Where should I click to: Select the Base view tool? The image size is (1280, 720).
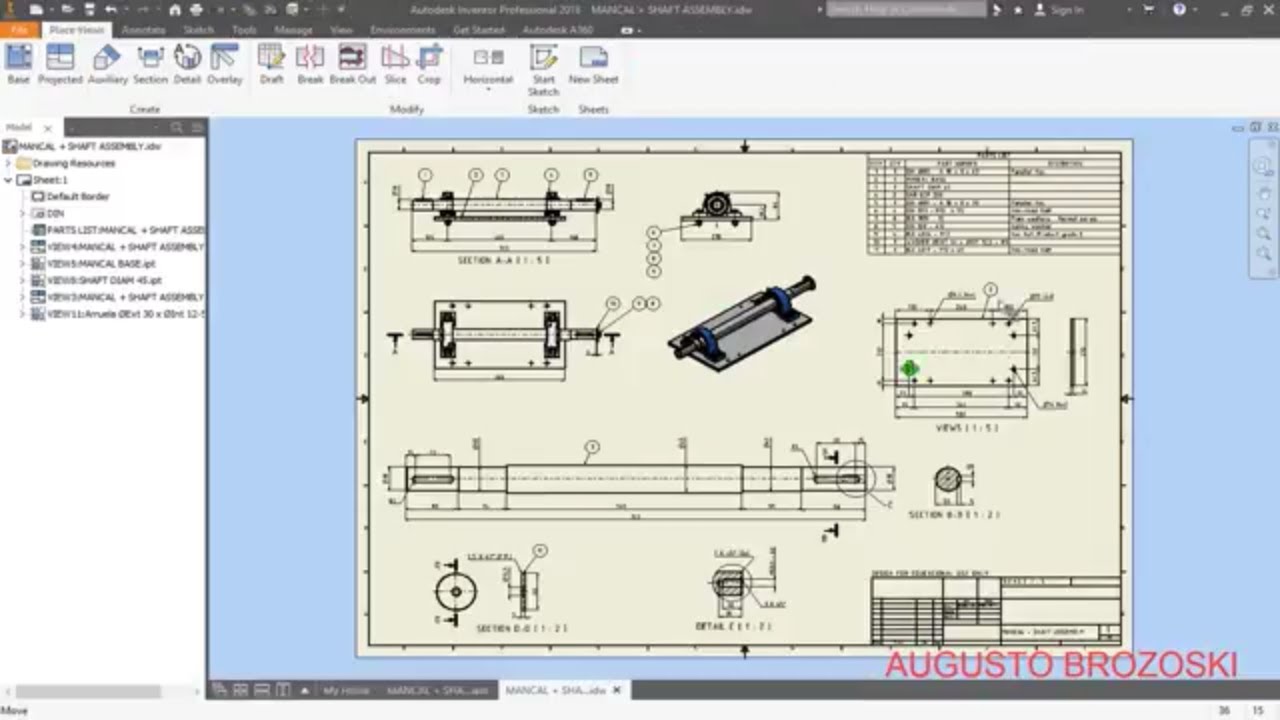19,64
